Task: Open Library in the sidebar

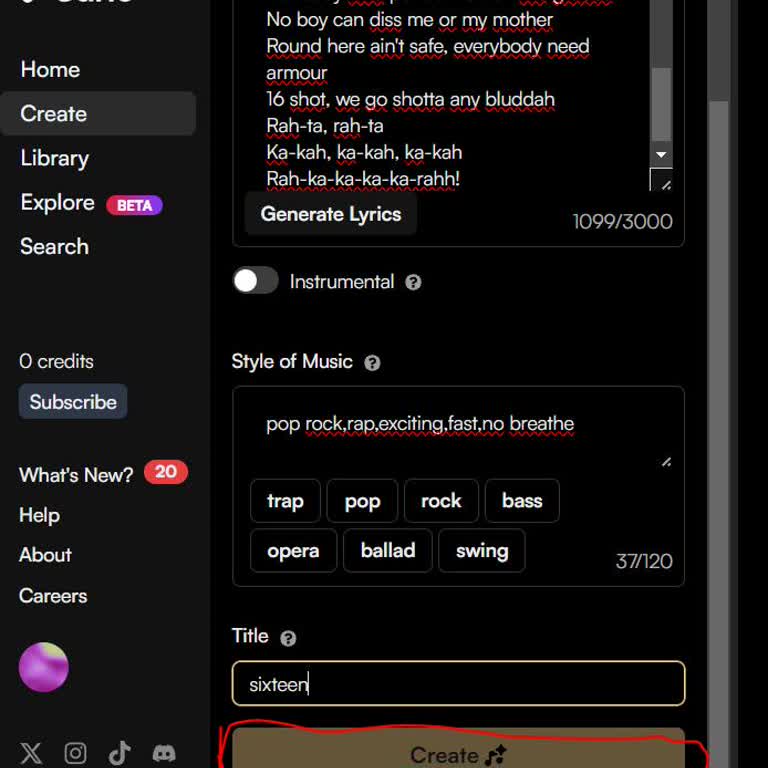Action: pos(54,158)
